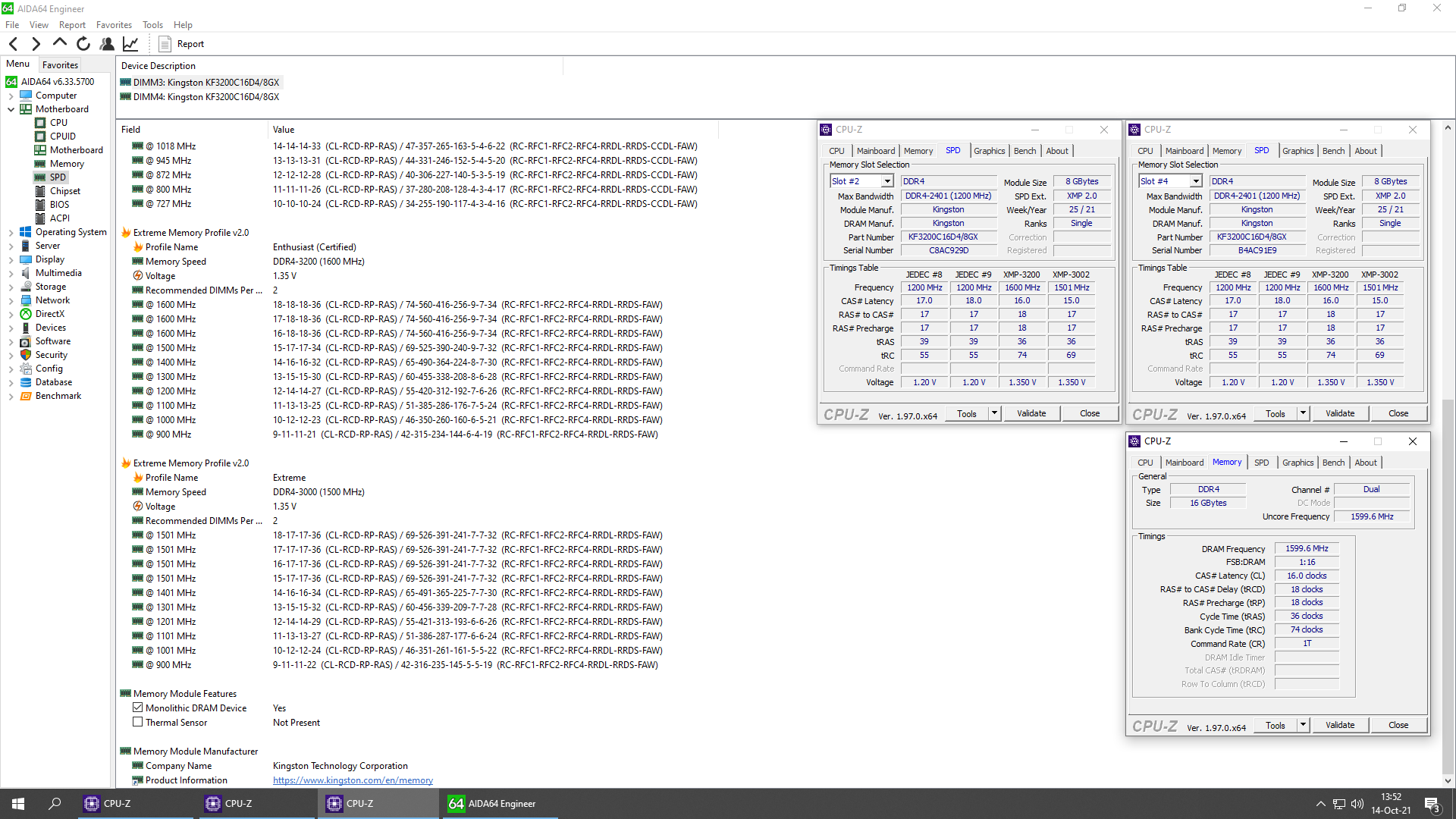Image resolution: width=1456 pixels, height=819 pixels.
Task: Click the Kingston memory product link
Action: pos(353,780)
